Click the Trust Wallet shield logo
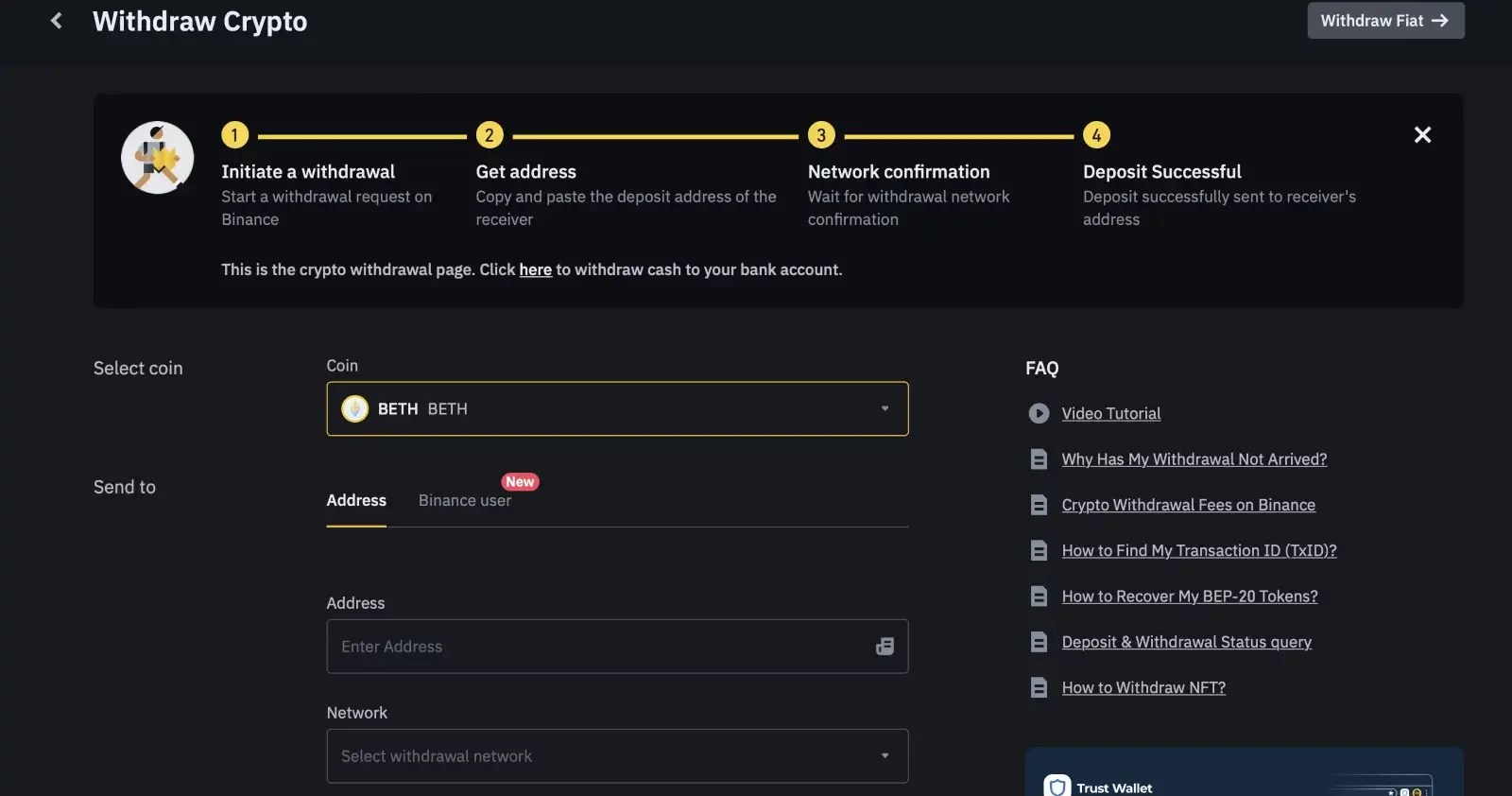This screenshot has height=796, width=1512. (1057, 787)
